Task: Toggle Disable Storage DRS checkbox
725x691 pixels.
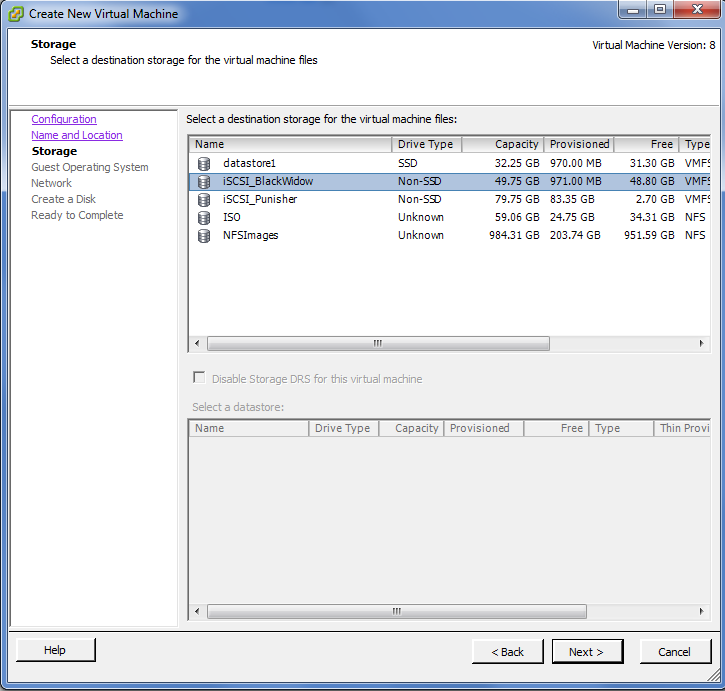Action: coord(199,379)
